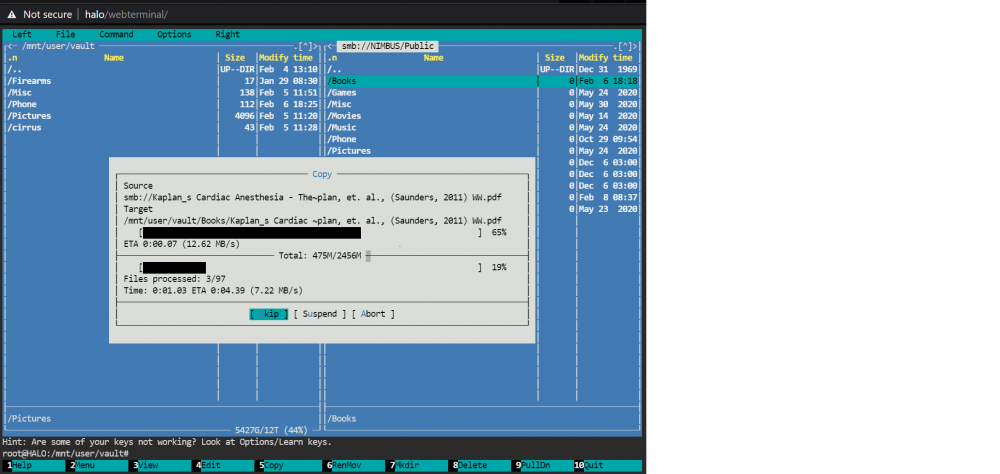The height and width of the screenshot is (474, 1000).
Task: Sort left panel by Modify time header
Action: [x=286, y=57]
